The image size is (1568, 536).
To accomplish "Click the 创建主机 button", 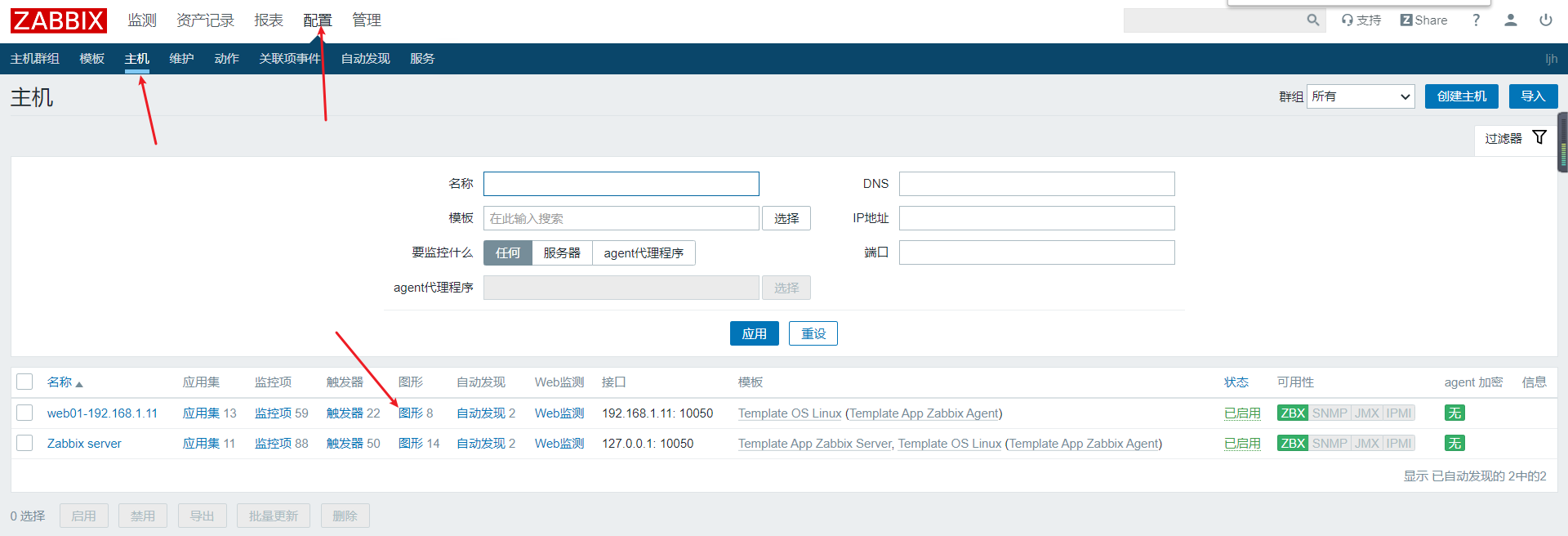I will coord(1462,96).
